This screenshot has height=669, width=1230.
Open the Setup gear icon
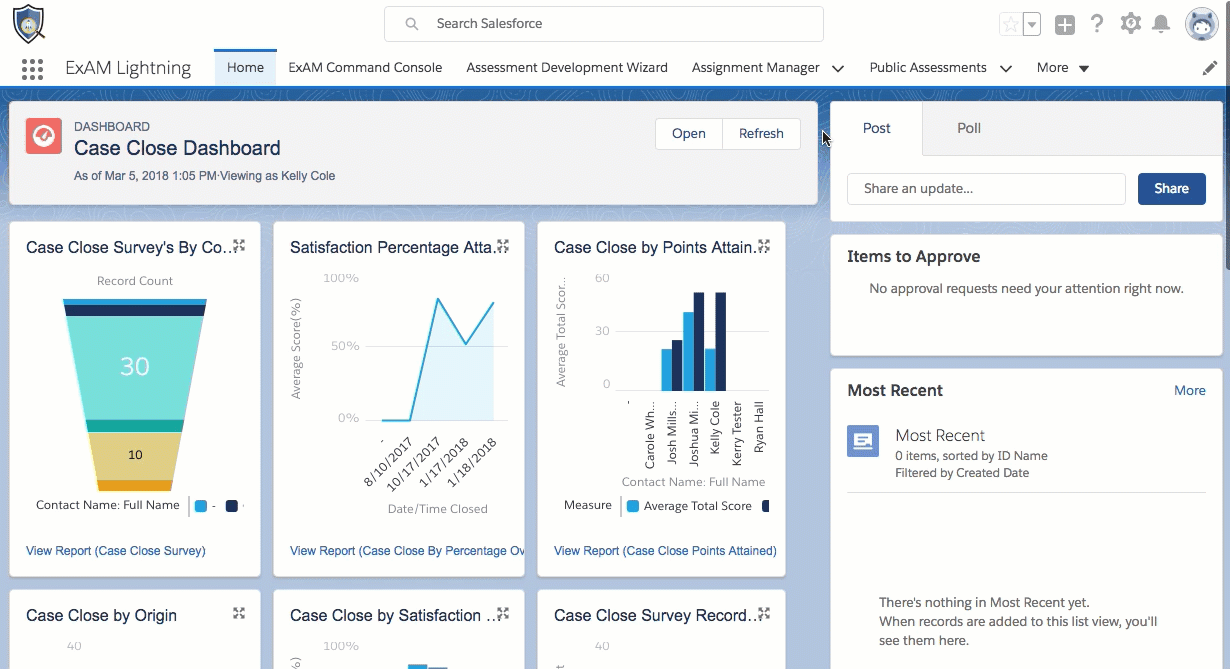(x=1130, y=24)
